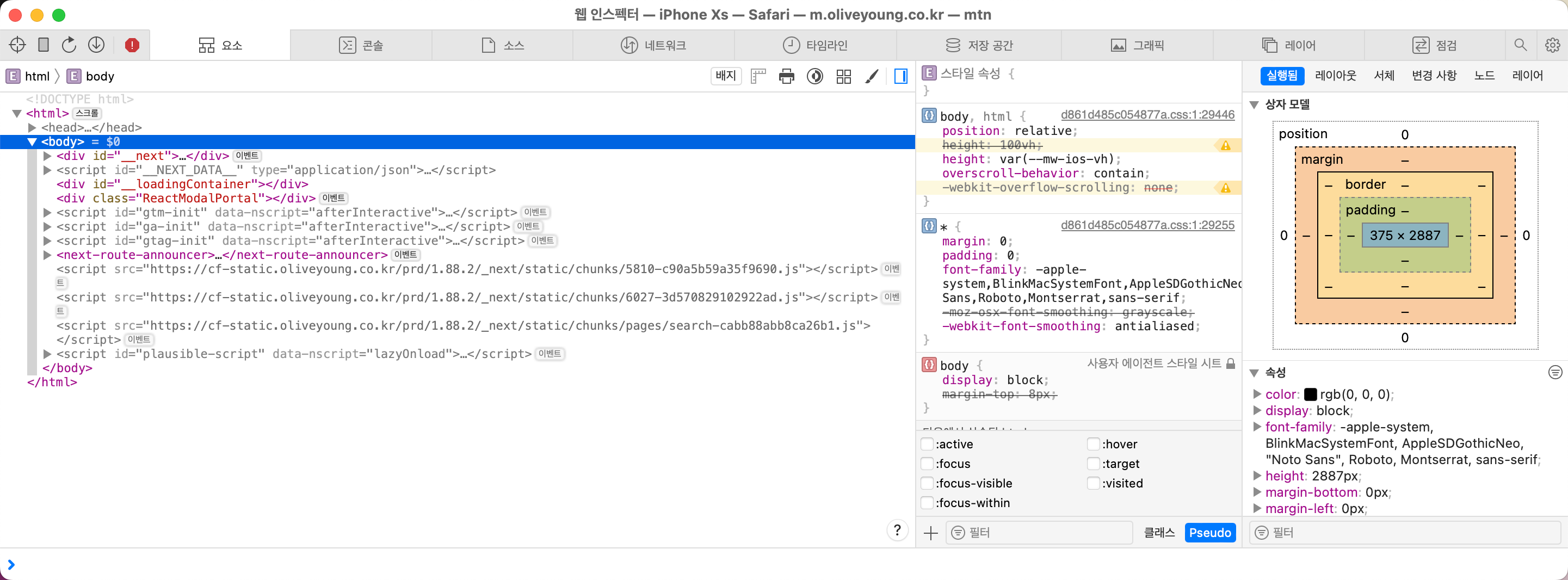Select the 실행됨 computed tab button
Image resolution: width=1568 pixels, height=580 pixels.
[x=1282, y=76]
